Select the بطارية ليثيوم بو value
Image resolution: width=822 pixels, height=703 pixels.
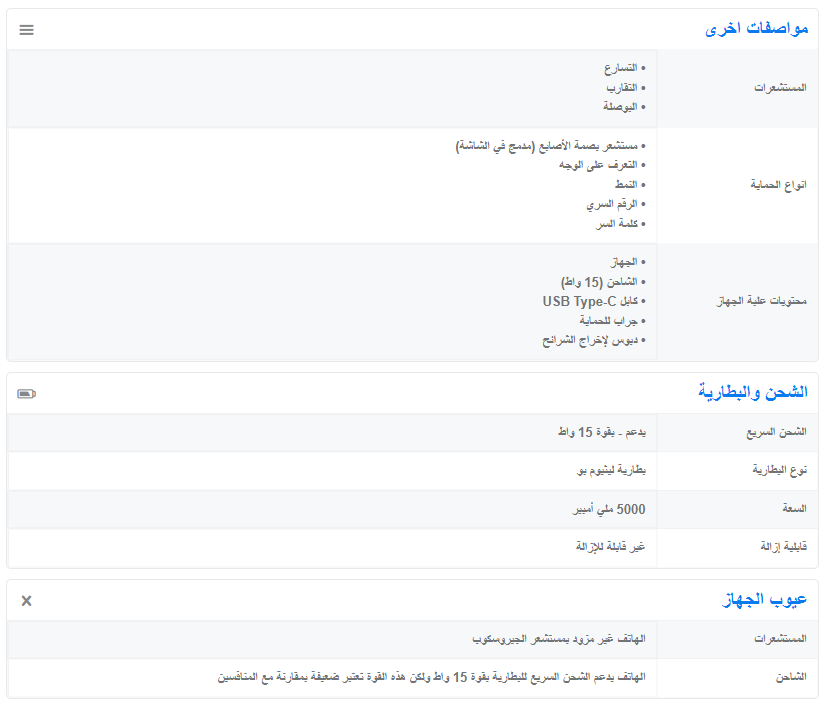click(610, 470)
